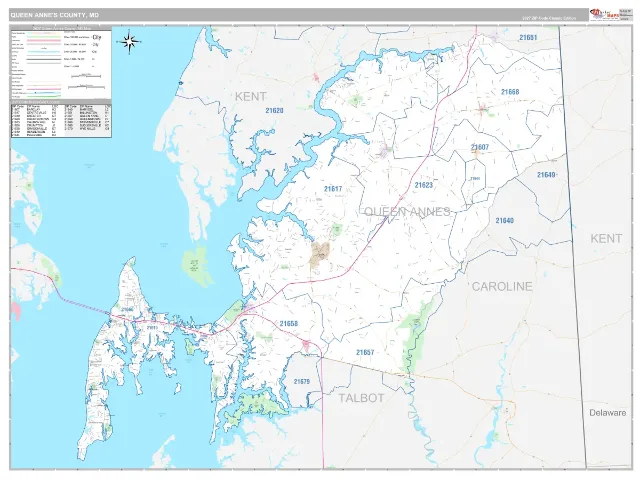
Task: Click the QUEEN ANNES county name label
Action: [x=407, y=211]
